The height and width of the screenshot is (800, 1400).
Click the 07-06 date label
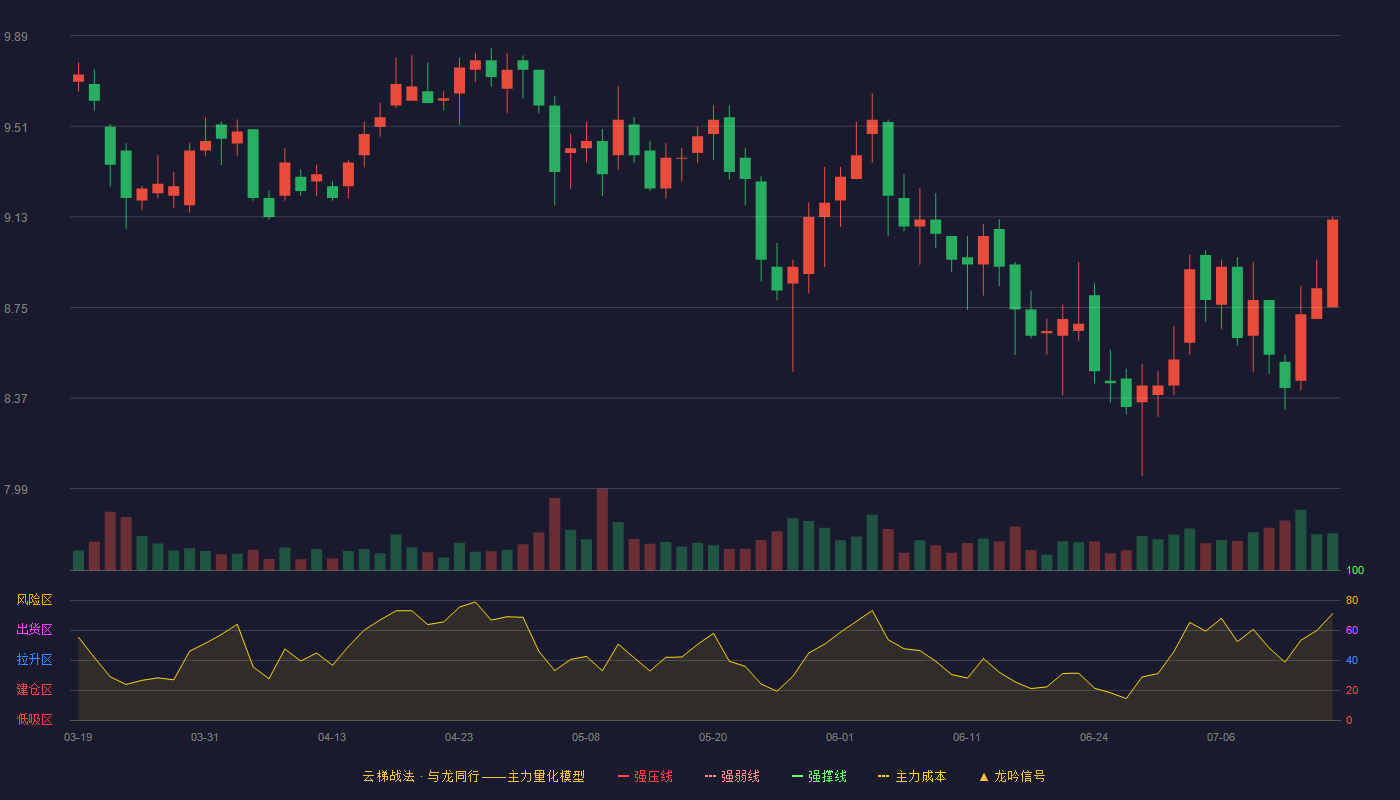pos(1221,737)
